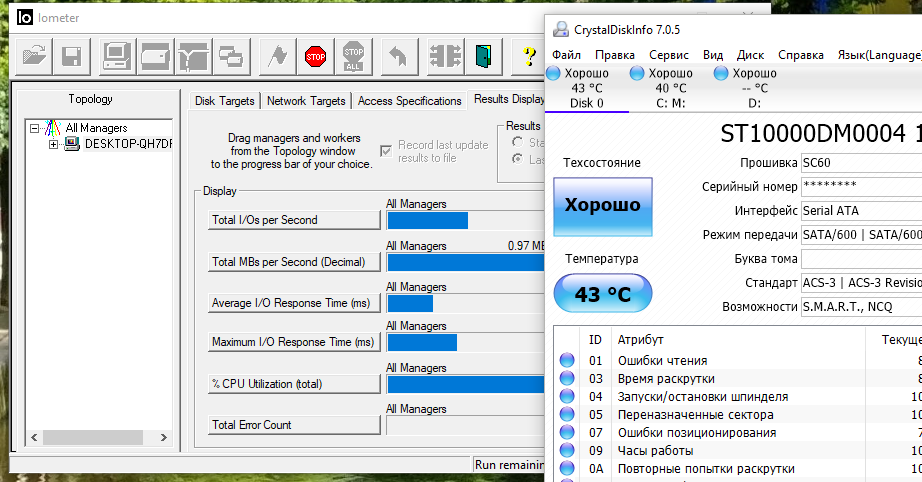
Task: Select C: M: disk status at 40 °C
Action: click(x=670, y=88)
